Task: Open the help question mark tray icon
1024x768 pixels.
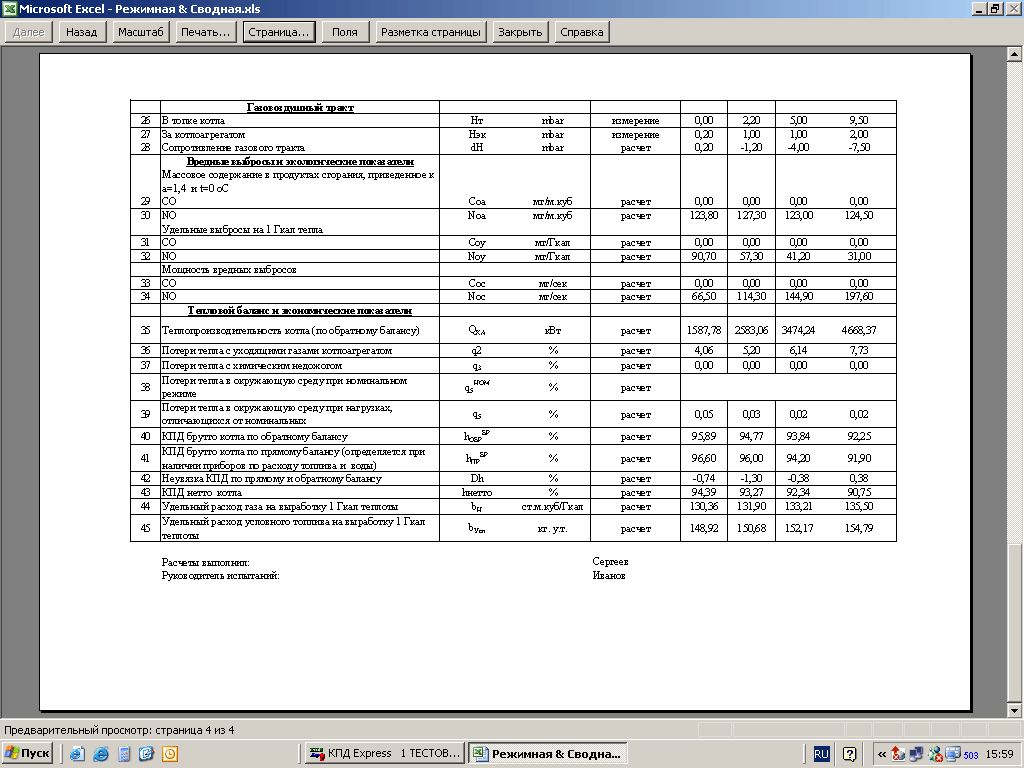Action: click(850, 754)
